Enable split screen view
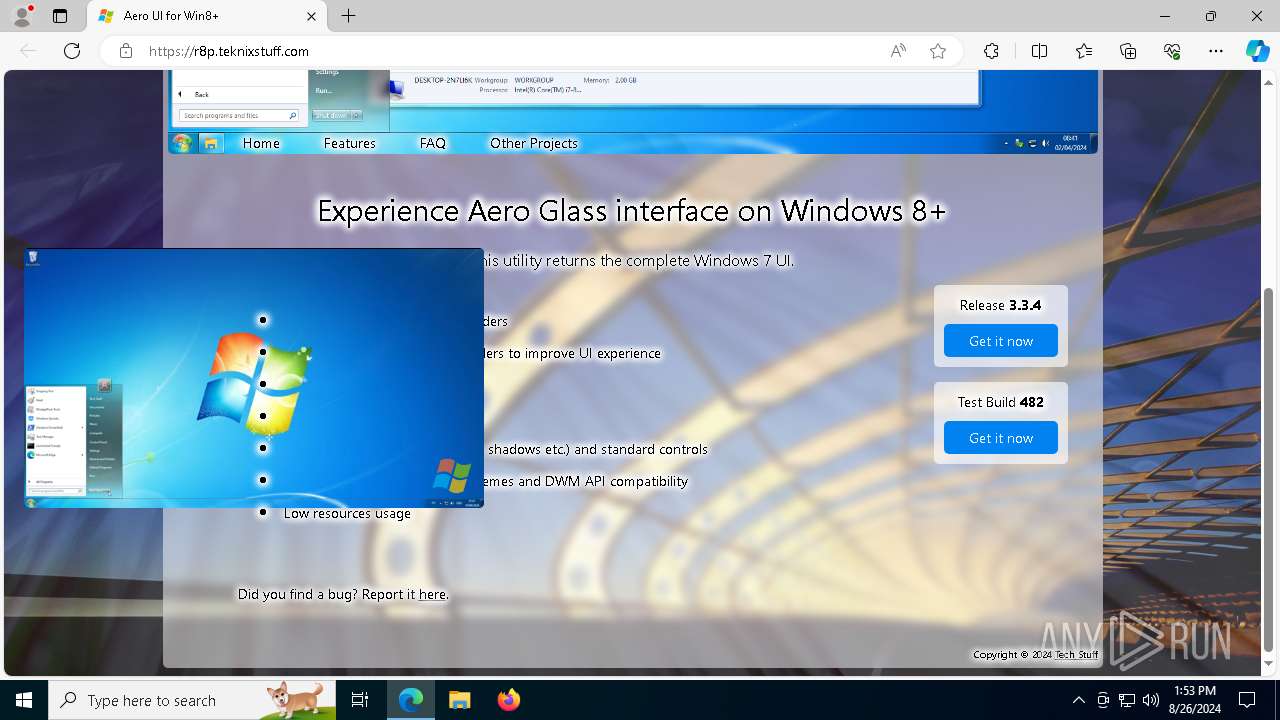Viewport: 1280px width, 720px height. point(1039,51)
